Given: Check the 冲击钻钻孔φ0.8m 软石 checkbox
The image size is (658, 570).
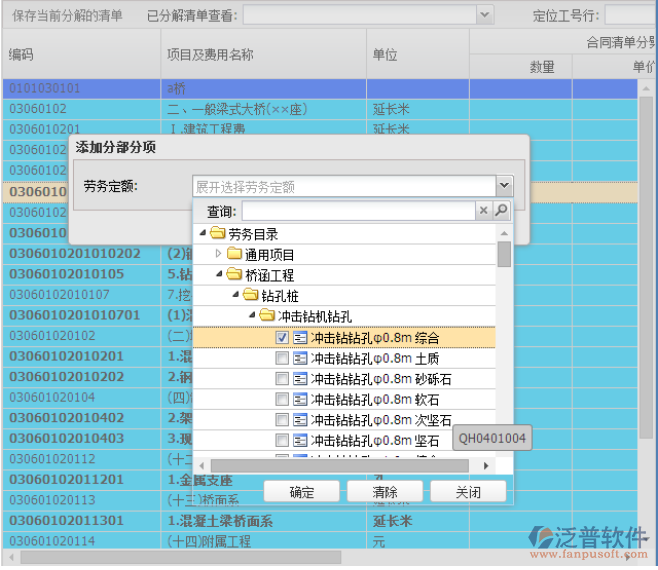Looking at the screenshot, I should [282, 400].
